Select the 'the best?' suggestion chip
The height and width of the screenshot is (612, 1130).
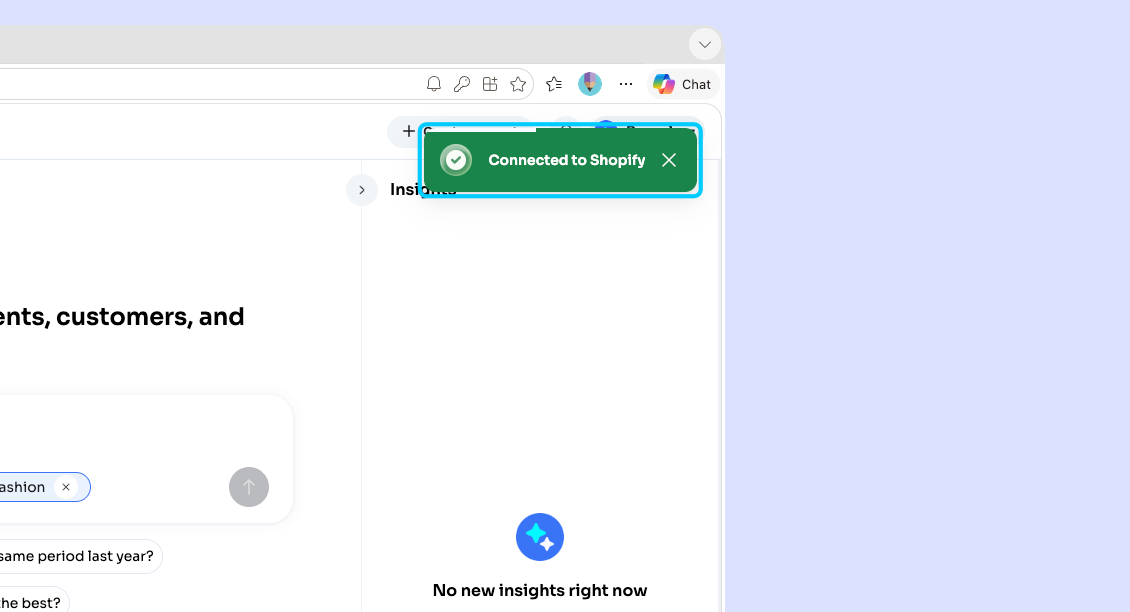(34, 602)
